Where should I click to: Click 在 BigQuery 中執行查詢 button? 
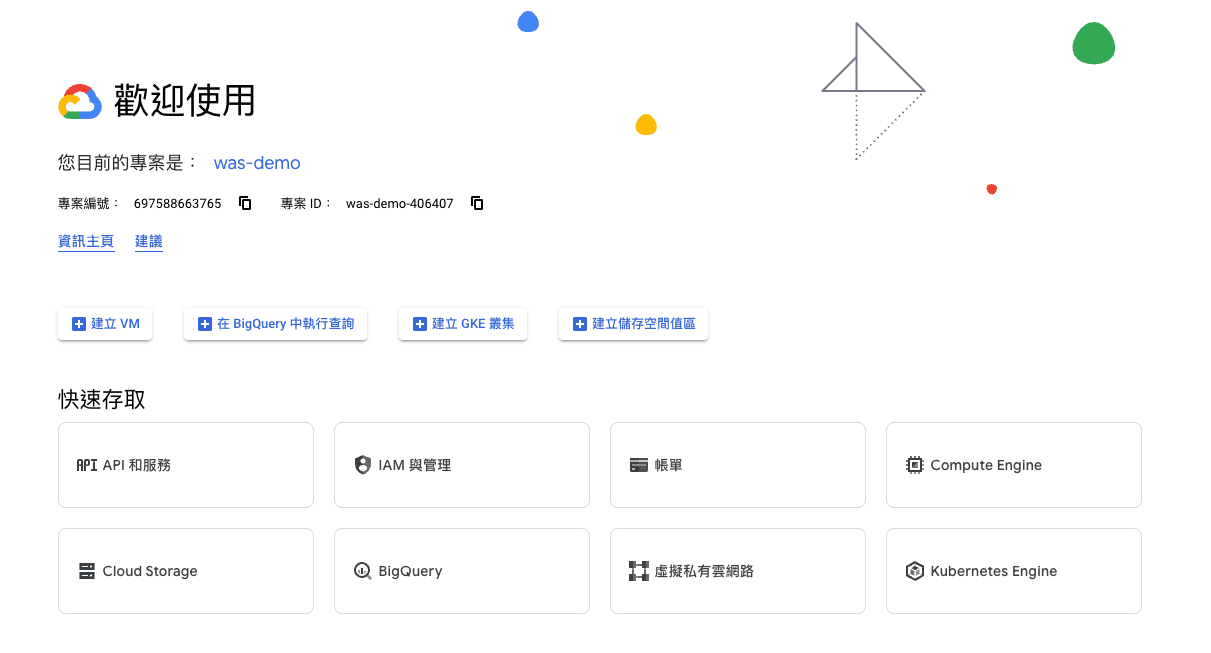(275, 323)
